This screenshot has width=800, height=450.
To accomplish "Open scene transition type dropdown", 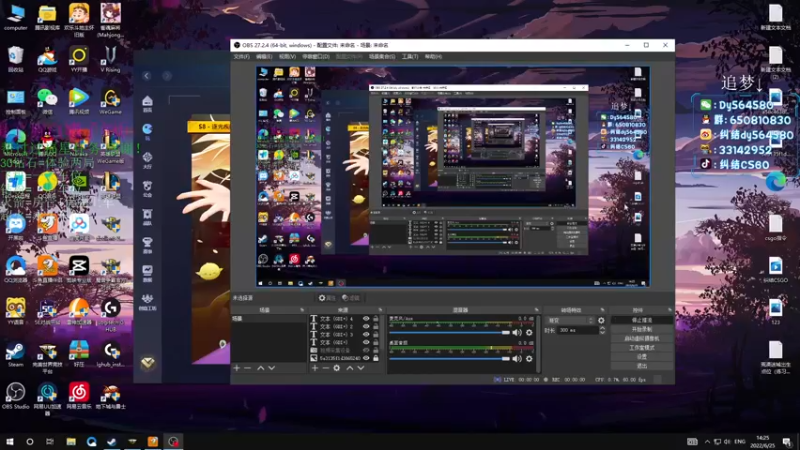I will [x=569, y=320].
